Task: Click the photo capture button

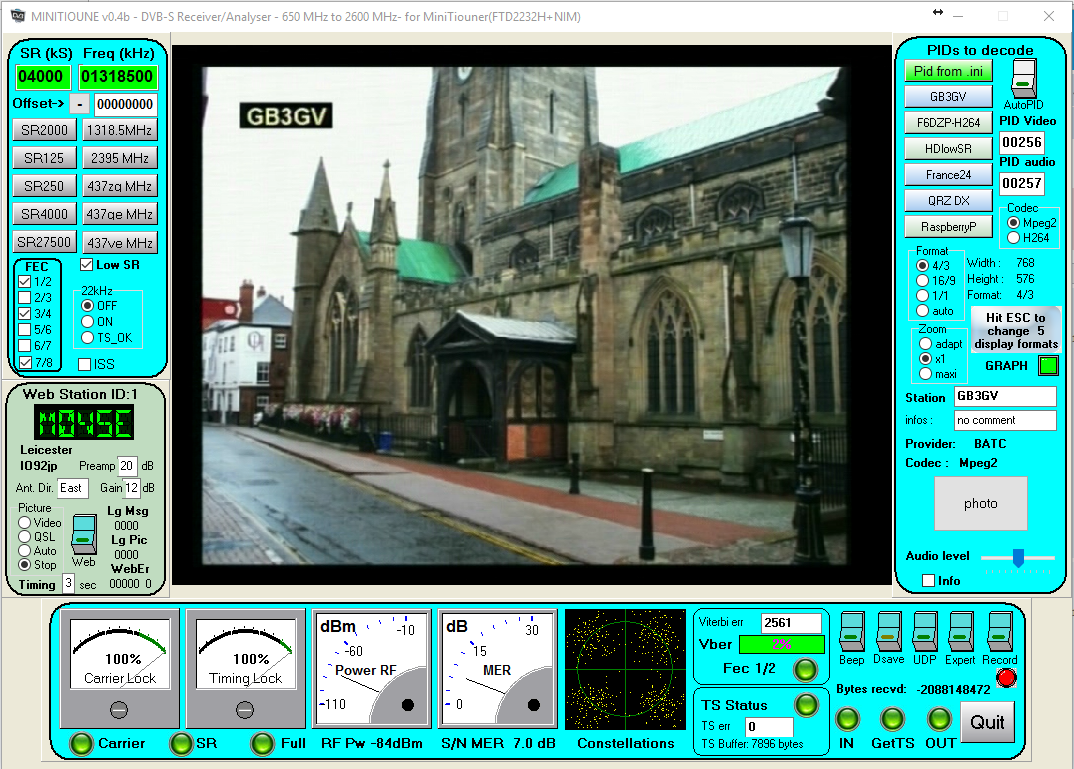Action: 980,503
